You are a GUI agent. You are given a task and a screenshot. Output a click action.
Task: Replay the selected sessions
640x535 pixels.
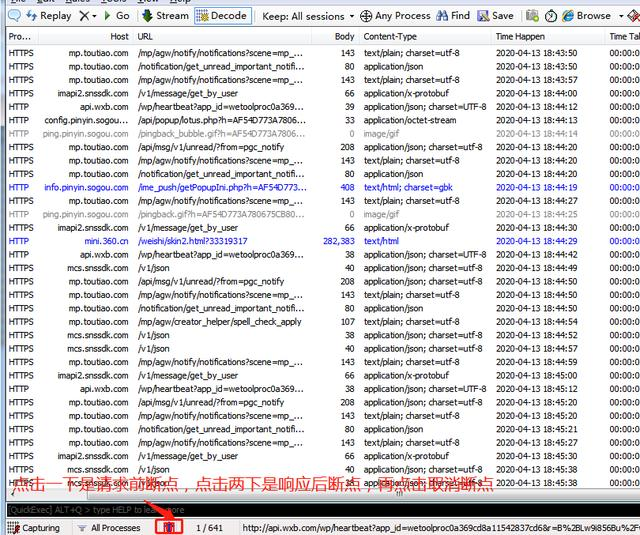49,16
